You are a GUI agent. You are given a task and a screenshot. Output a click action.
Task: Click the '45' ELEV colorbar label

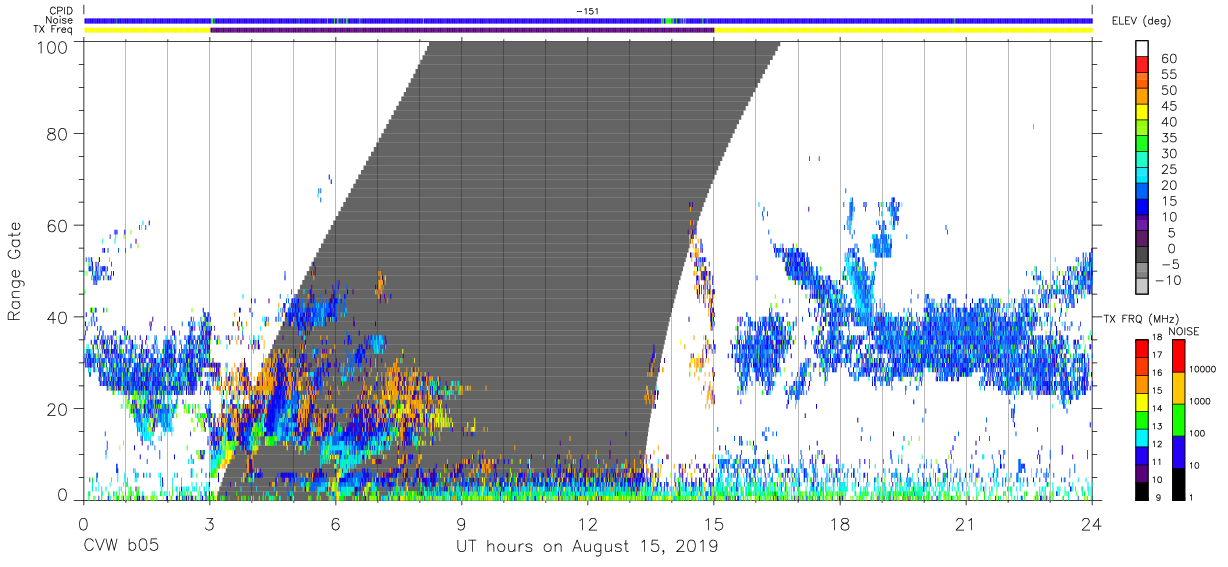[1168, 107]
